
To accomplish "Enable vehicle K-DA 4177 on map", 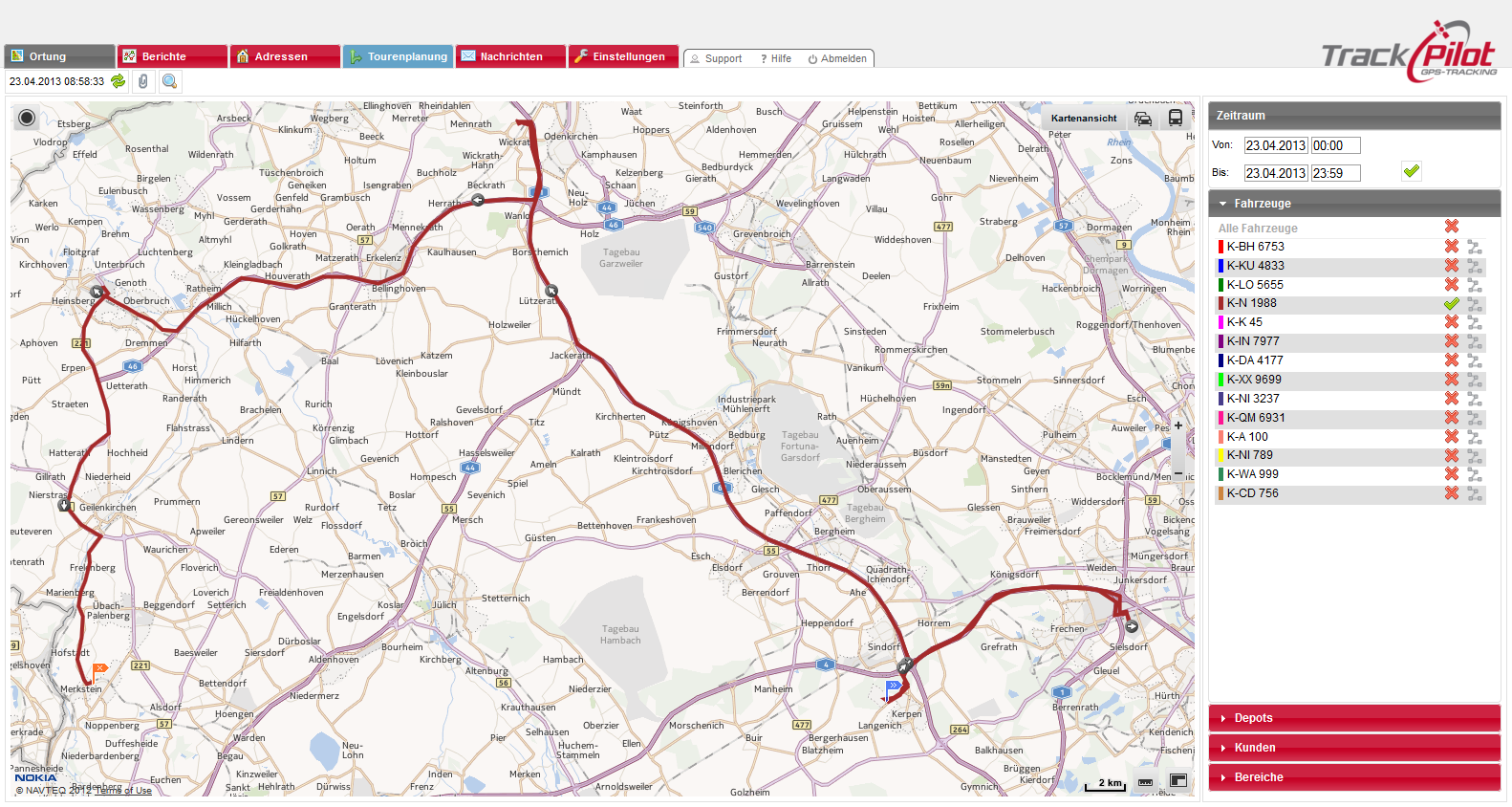I will pyautogui.click(x=1452, y=360).
